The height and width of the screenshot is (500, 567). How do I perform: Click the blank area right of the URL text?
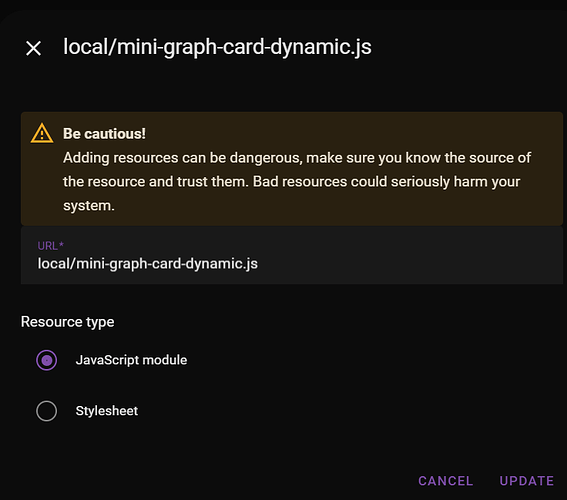coord(409,264)
